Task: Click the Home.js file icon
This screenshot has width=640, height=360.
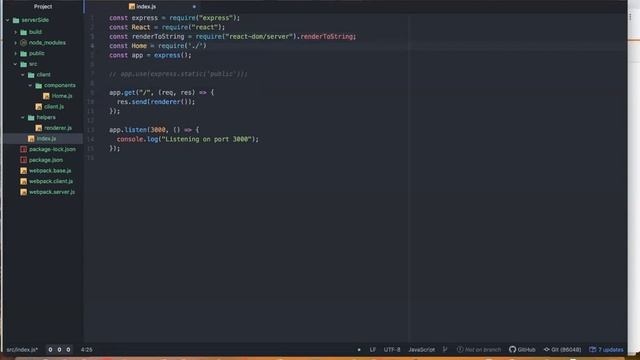Action: (46, 96)
